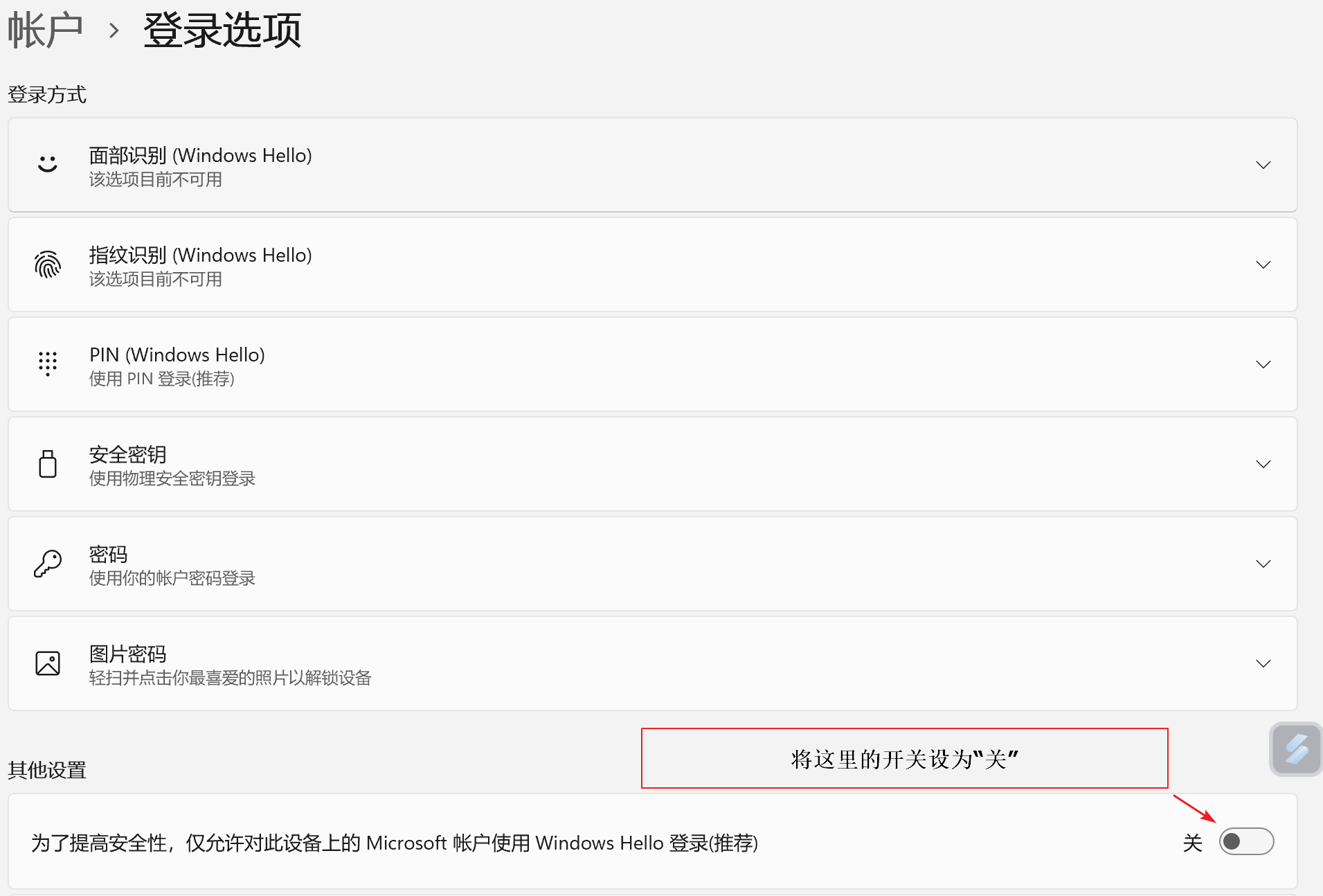Click the PIN keypad dots icon
The height and width of the screenshot is (896, 1323).
click(x=48, y=364)
